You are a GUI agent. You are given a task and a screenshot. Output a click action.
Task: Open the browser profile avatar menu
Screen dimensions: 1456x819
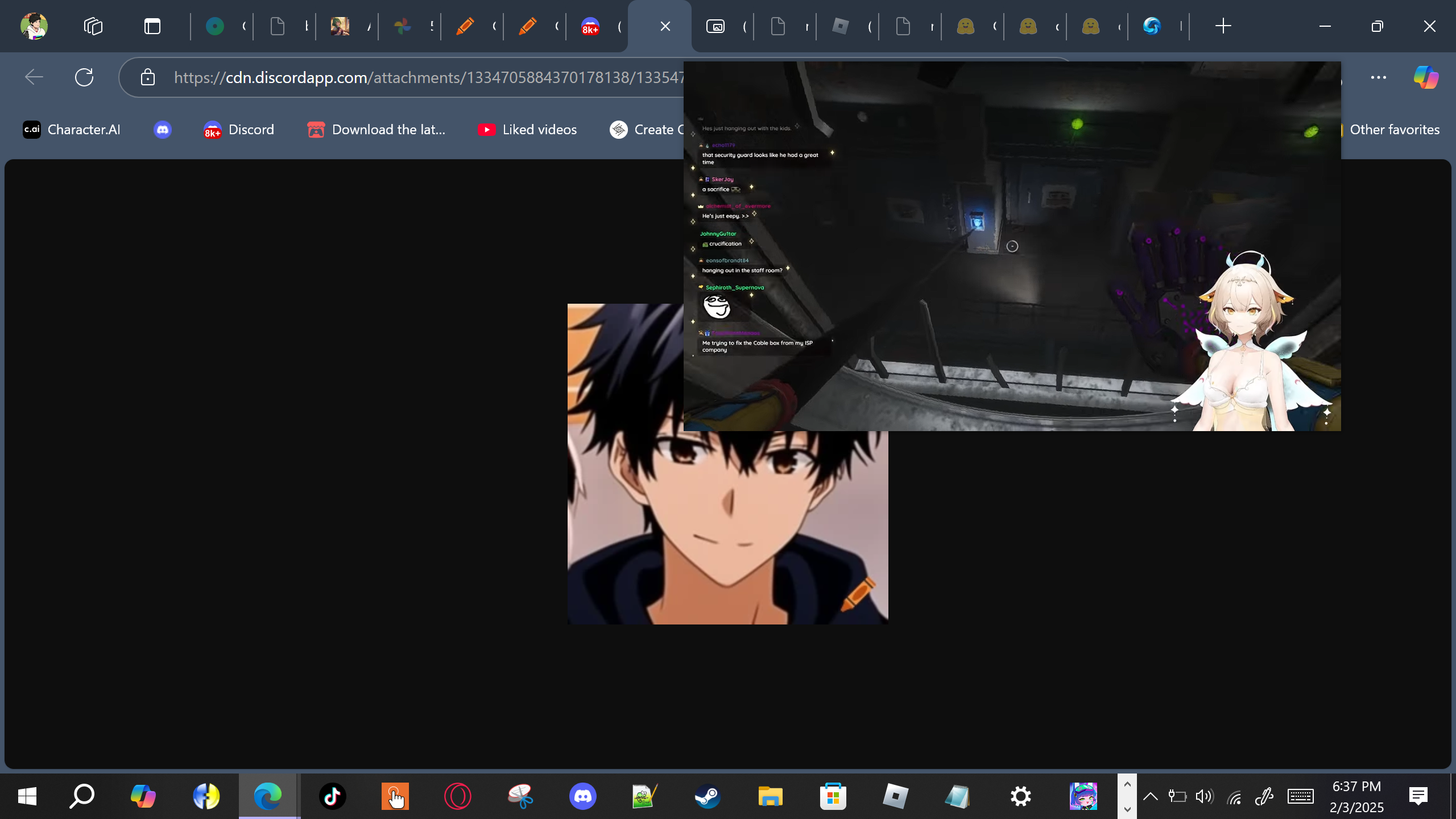[34, 26]
